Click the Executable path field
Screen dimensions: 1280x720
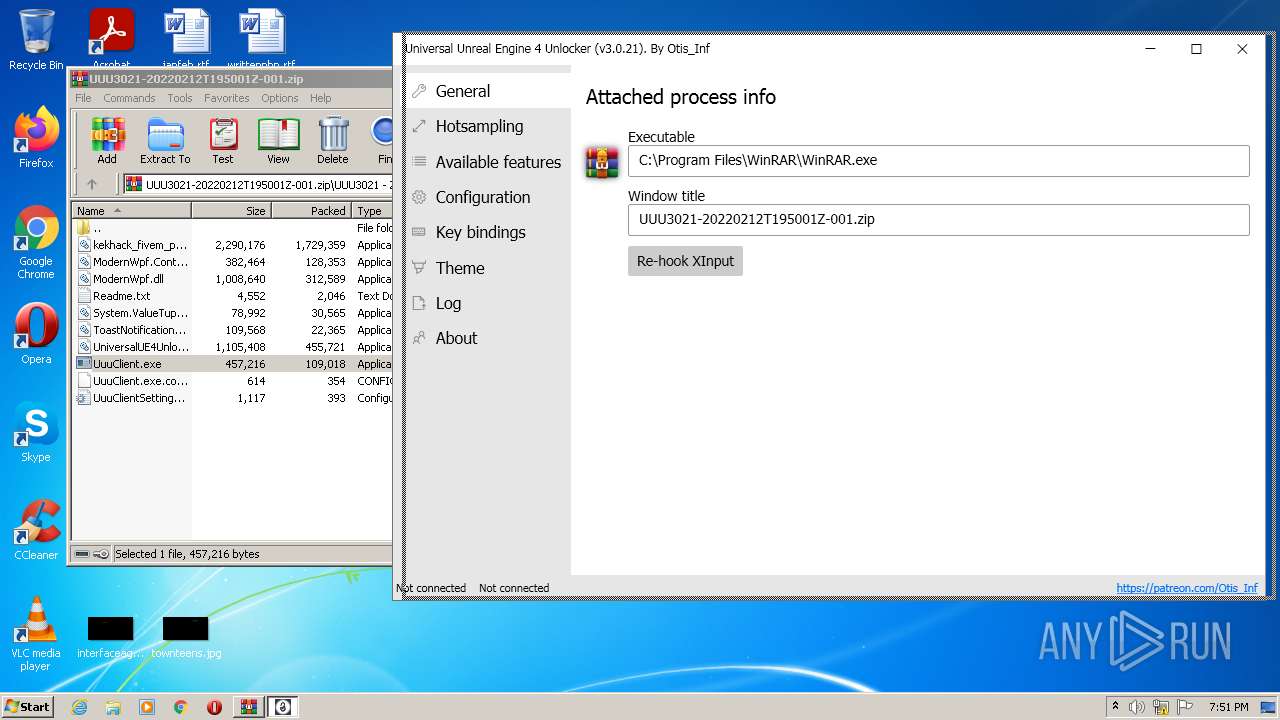coord(938,160)
